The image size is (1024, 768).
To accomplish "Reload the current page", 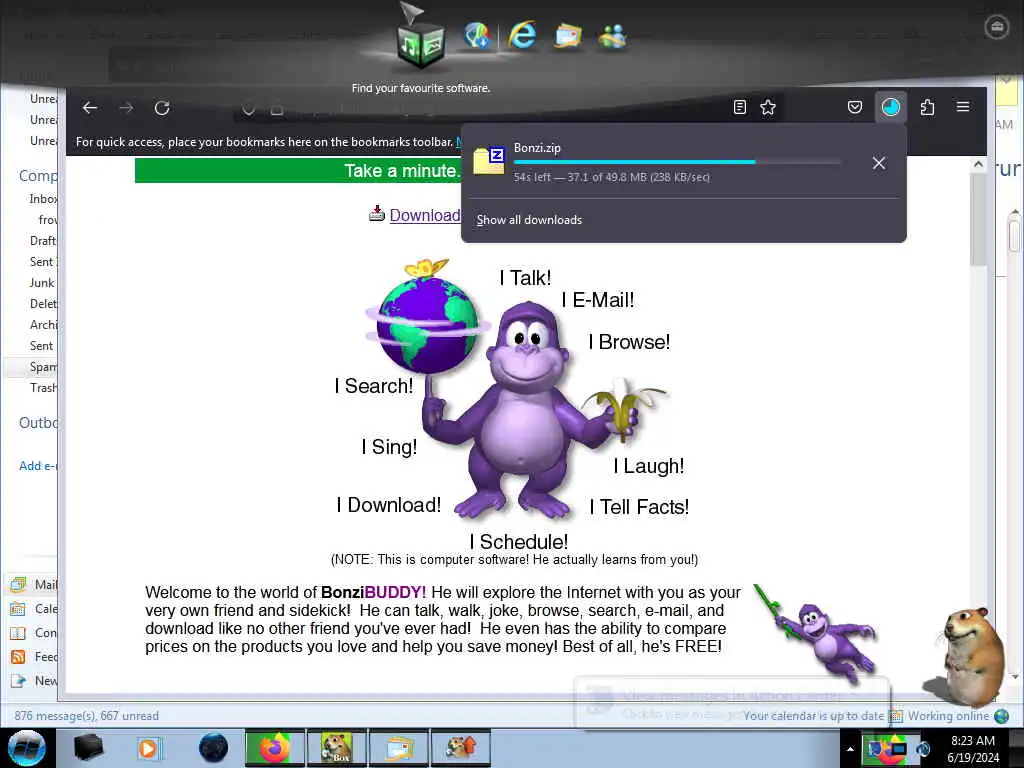I will pos(162,108).
